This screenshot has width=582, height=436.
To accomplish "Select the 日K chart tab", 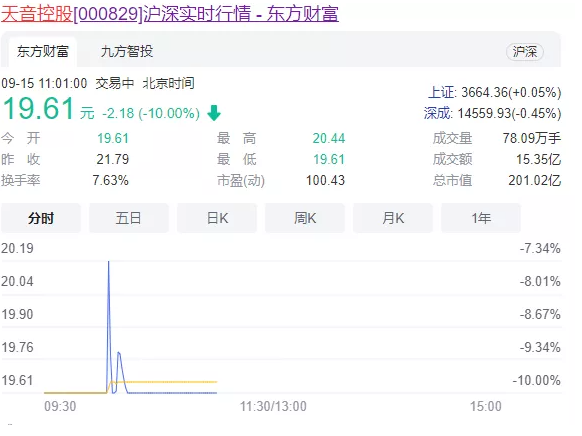I will pyautogui.click(x=217, y=218).
